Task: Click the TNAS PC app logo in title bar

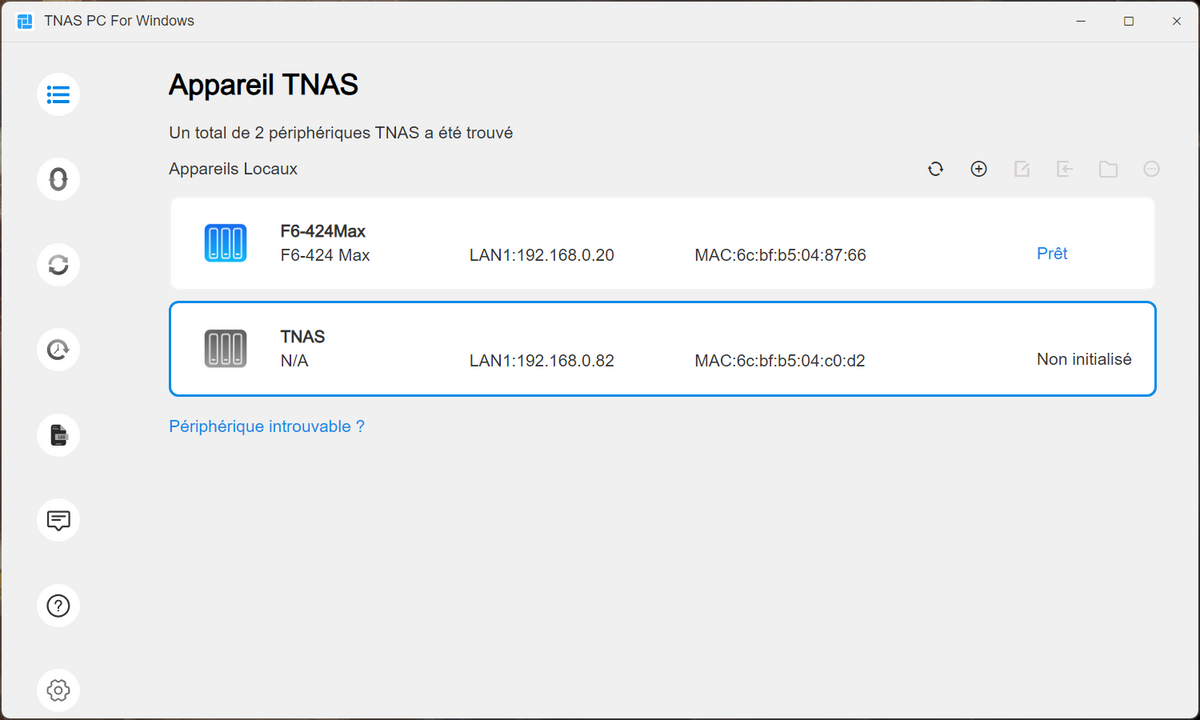Action: point(25,21)
